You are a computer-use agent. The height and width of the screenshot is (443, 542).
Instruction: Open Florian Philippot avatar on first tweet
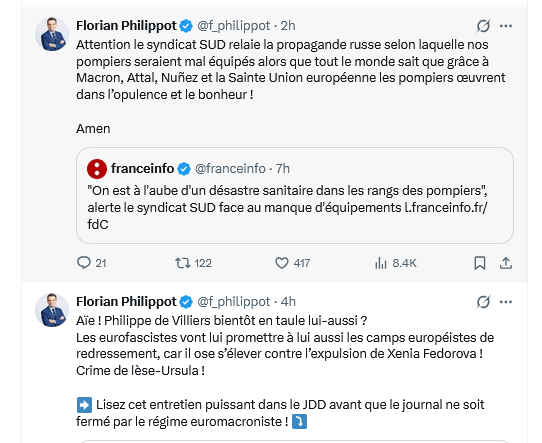(52, 34)
